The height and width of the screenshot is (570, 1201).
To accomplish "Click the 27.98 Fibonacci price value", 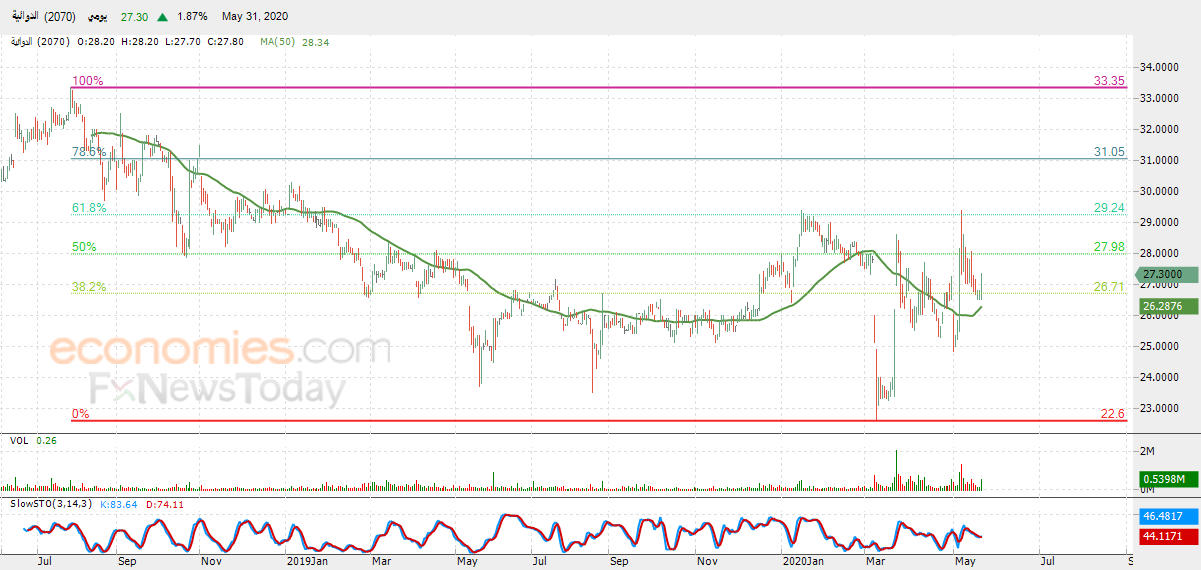I will pyautogui.click(x=1110, y=246).
